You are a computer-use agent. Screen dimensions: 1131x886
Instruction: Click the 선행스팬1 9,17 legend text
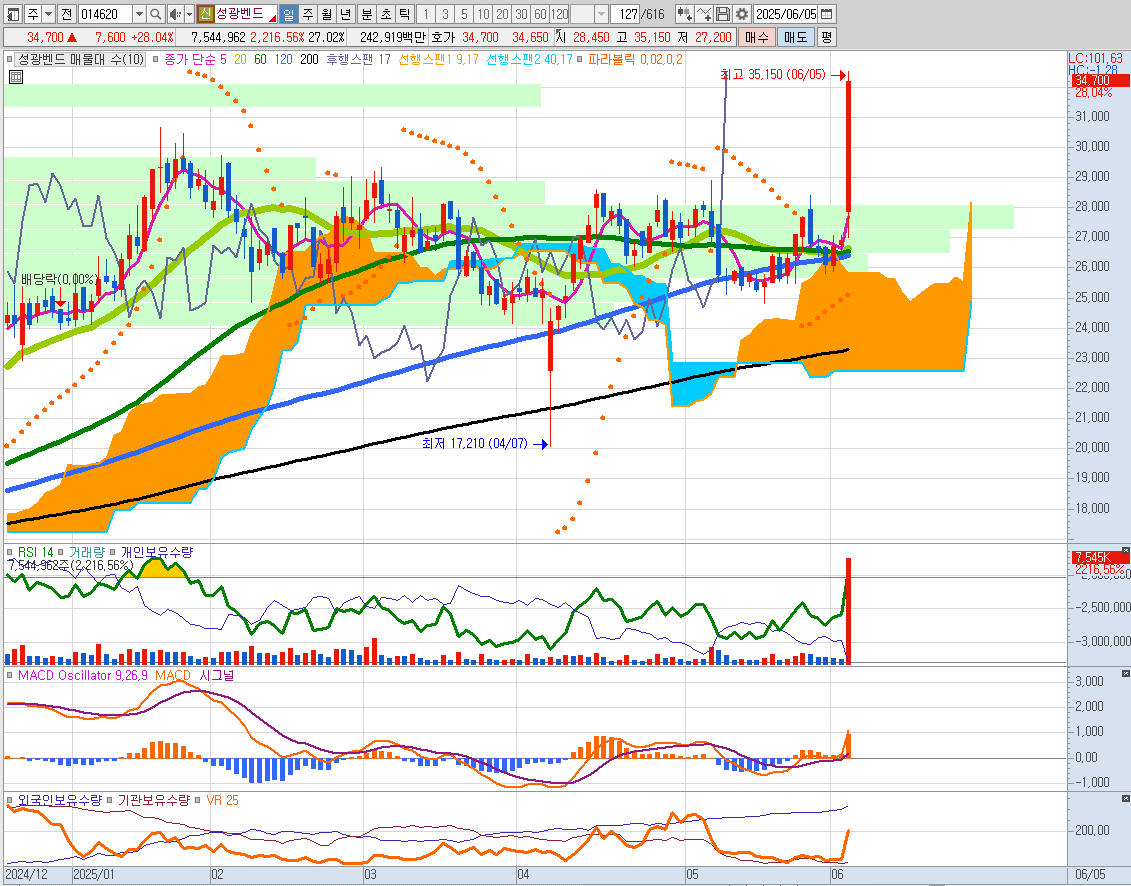(439, 59)
